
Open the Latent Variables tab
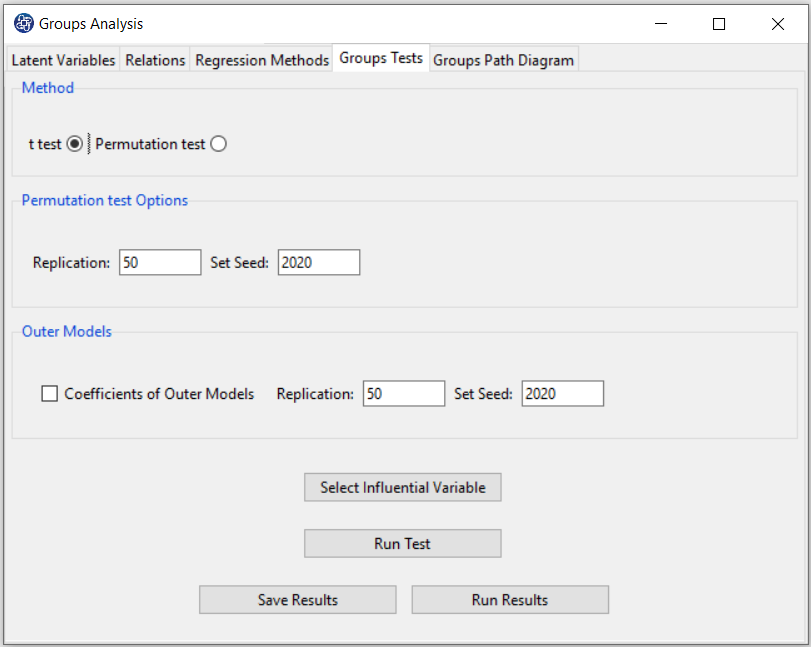tap(63, 60)
